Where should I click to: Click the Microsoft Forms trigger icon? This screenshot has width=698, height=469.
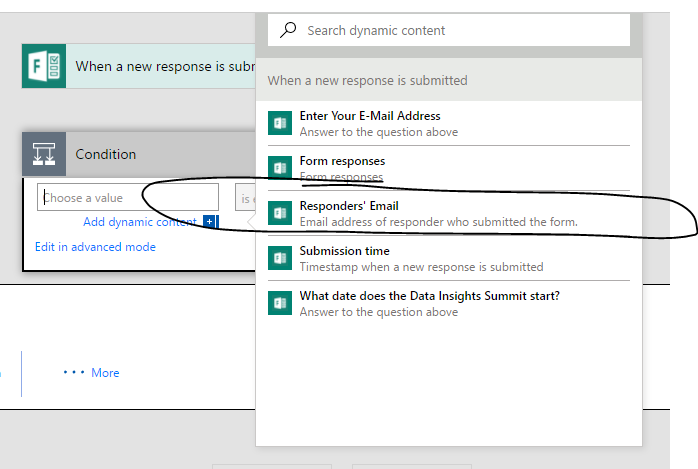pos(44,66)
